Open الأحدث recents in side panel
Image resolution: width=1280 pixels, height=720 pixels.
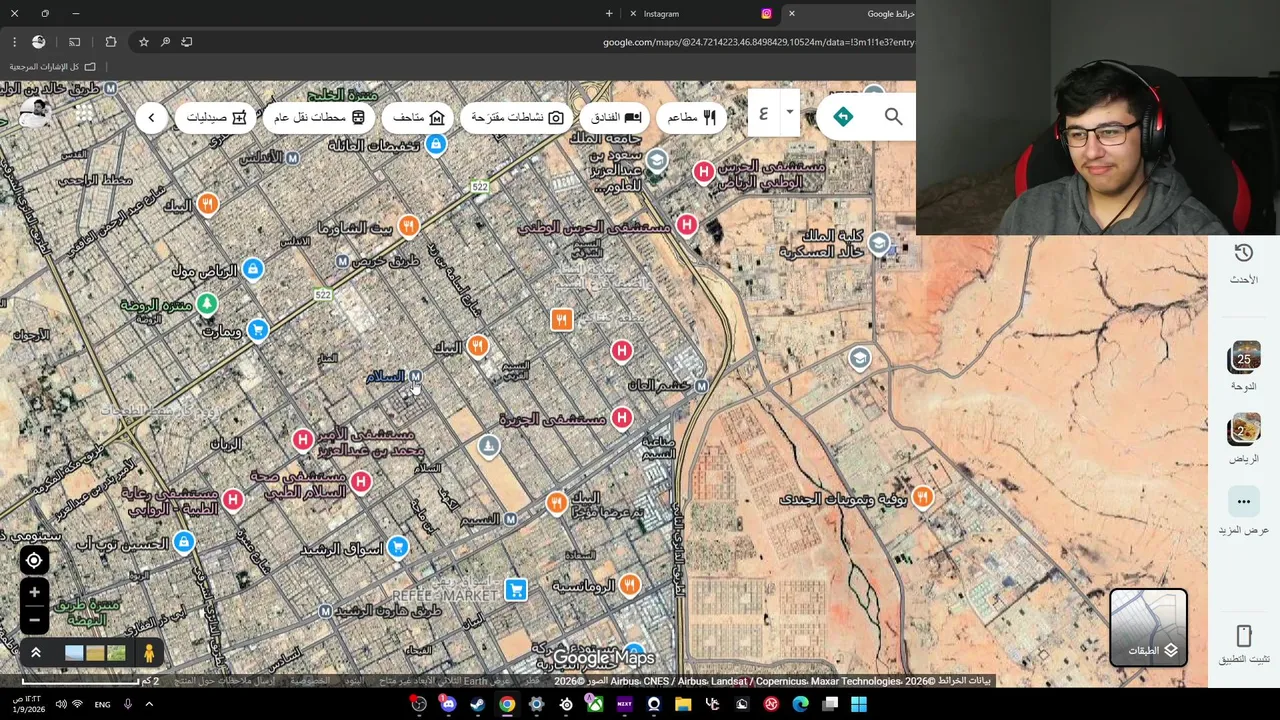tap(1244, 264)
